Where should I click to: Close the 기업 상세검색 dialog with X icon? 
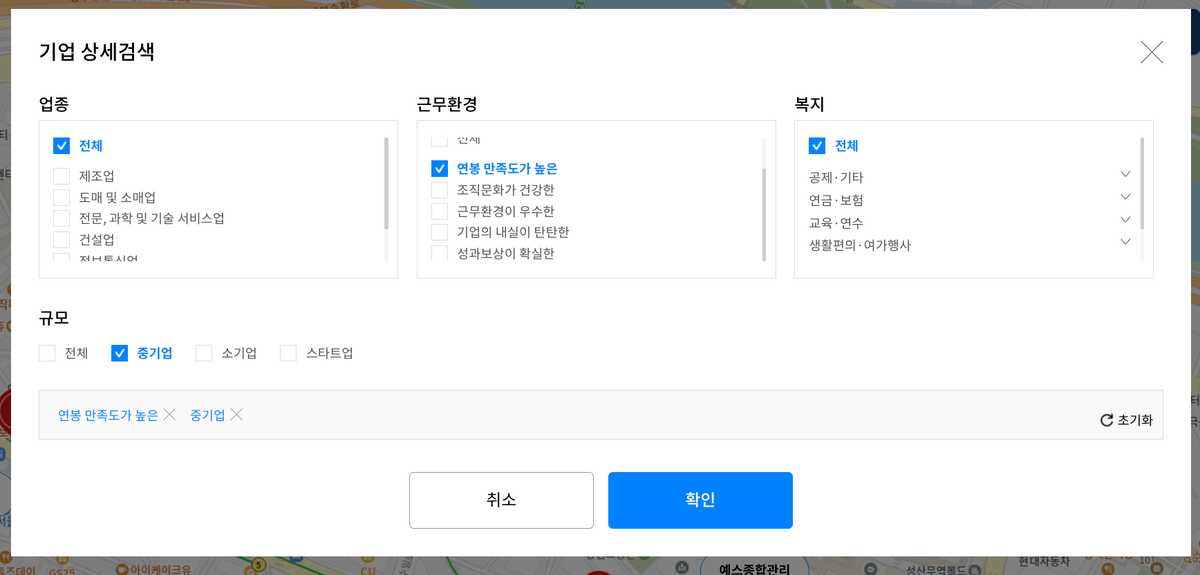pos(1152,52)
